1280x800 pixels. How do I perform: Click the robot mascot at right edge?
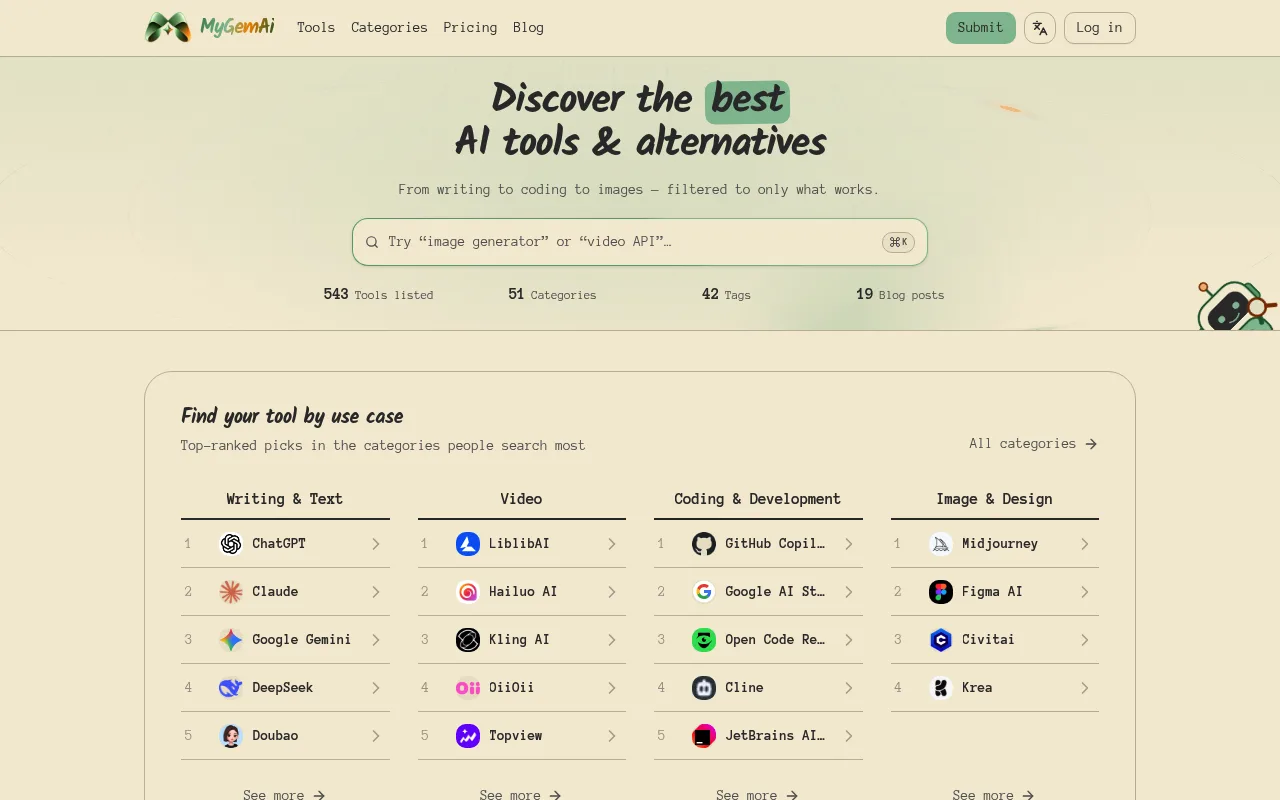[1238, 306]
